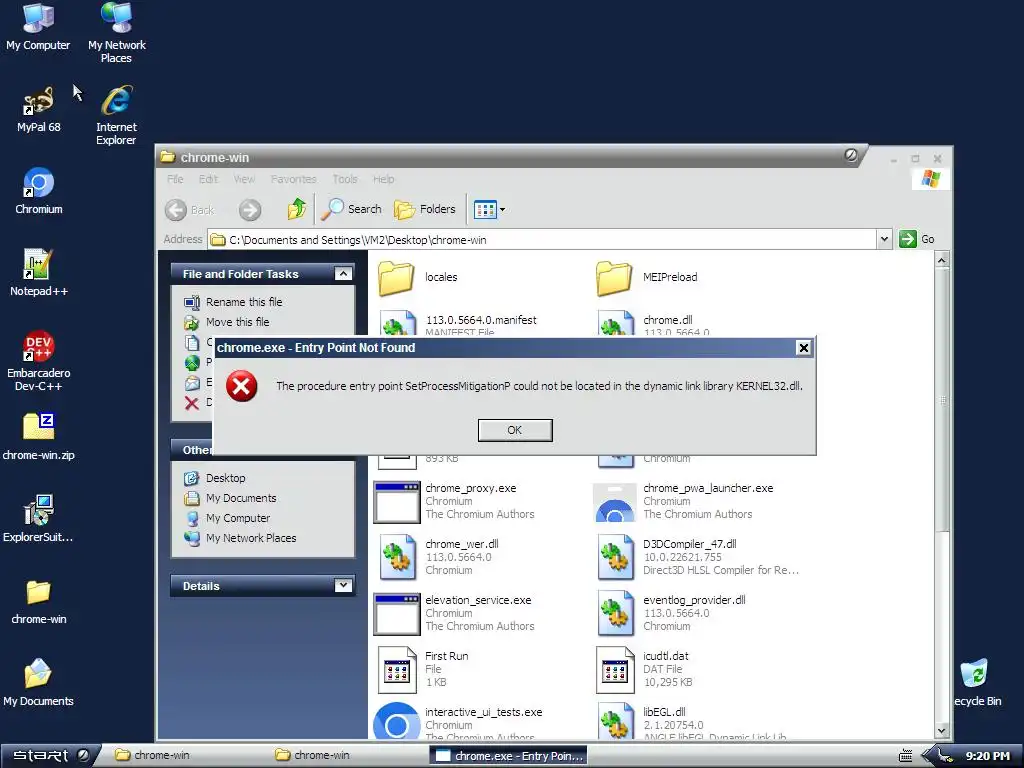The width and height of the screenshot is (1024, 768).
Task: Go to My Network Places link
Action: pyautogui.click(x=251, y=538)
